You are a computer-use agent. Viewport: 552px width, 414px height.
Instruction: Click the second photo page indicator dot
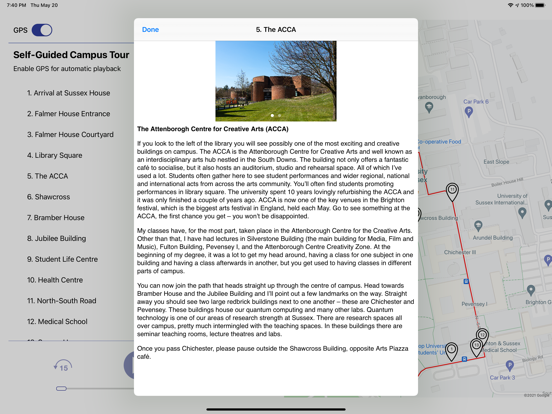pos(280,115)
